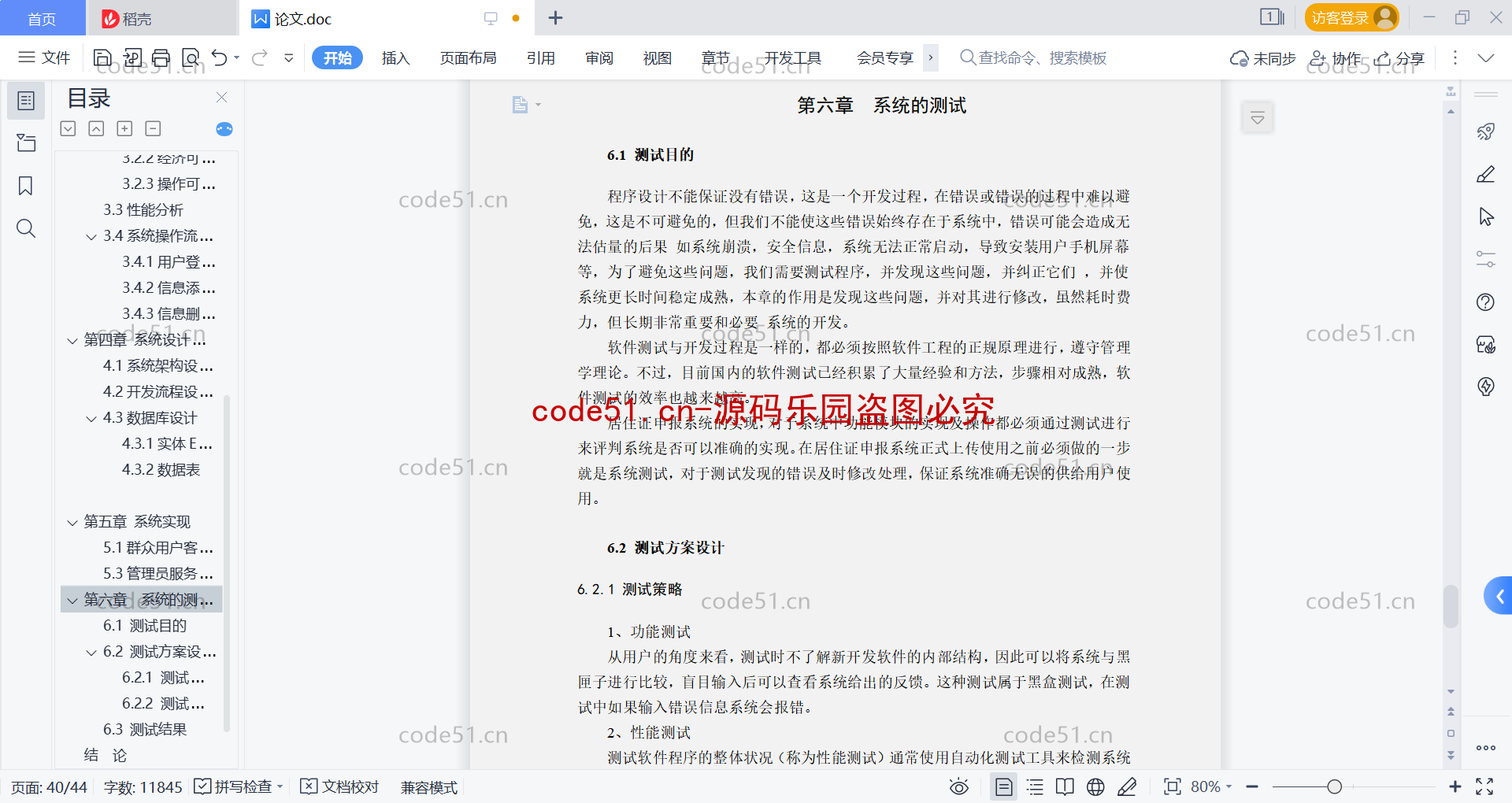
Task: Open the 文件 menu
Action: [x=44, y=57]
